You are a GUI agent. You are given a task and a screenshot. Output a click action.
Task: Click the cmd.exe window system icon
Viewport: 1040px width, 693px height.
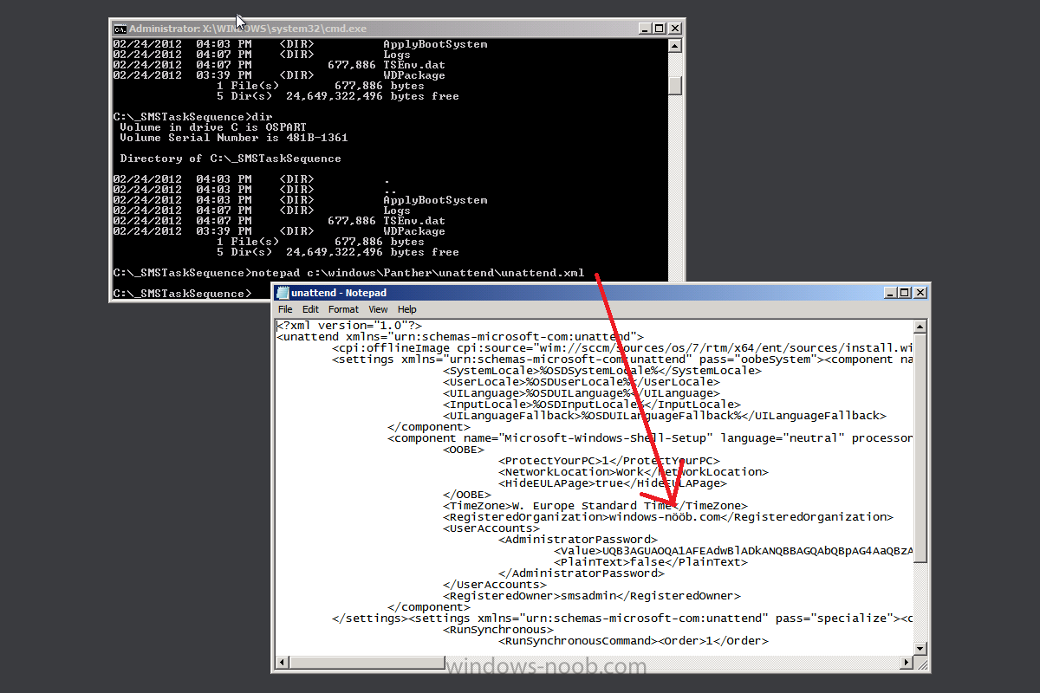120,29
